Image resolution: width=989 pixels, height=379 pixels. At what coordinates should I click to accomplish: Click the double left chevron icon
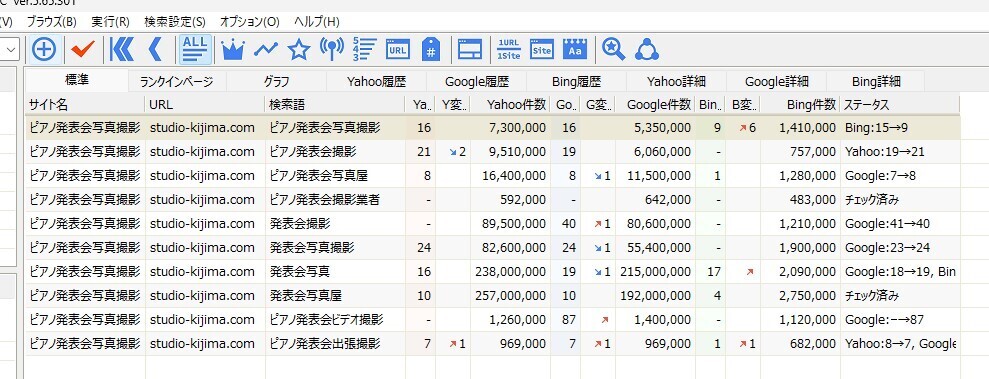click(x=122, y=49)
